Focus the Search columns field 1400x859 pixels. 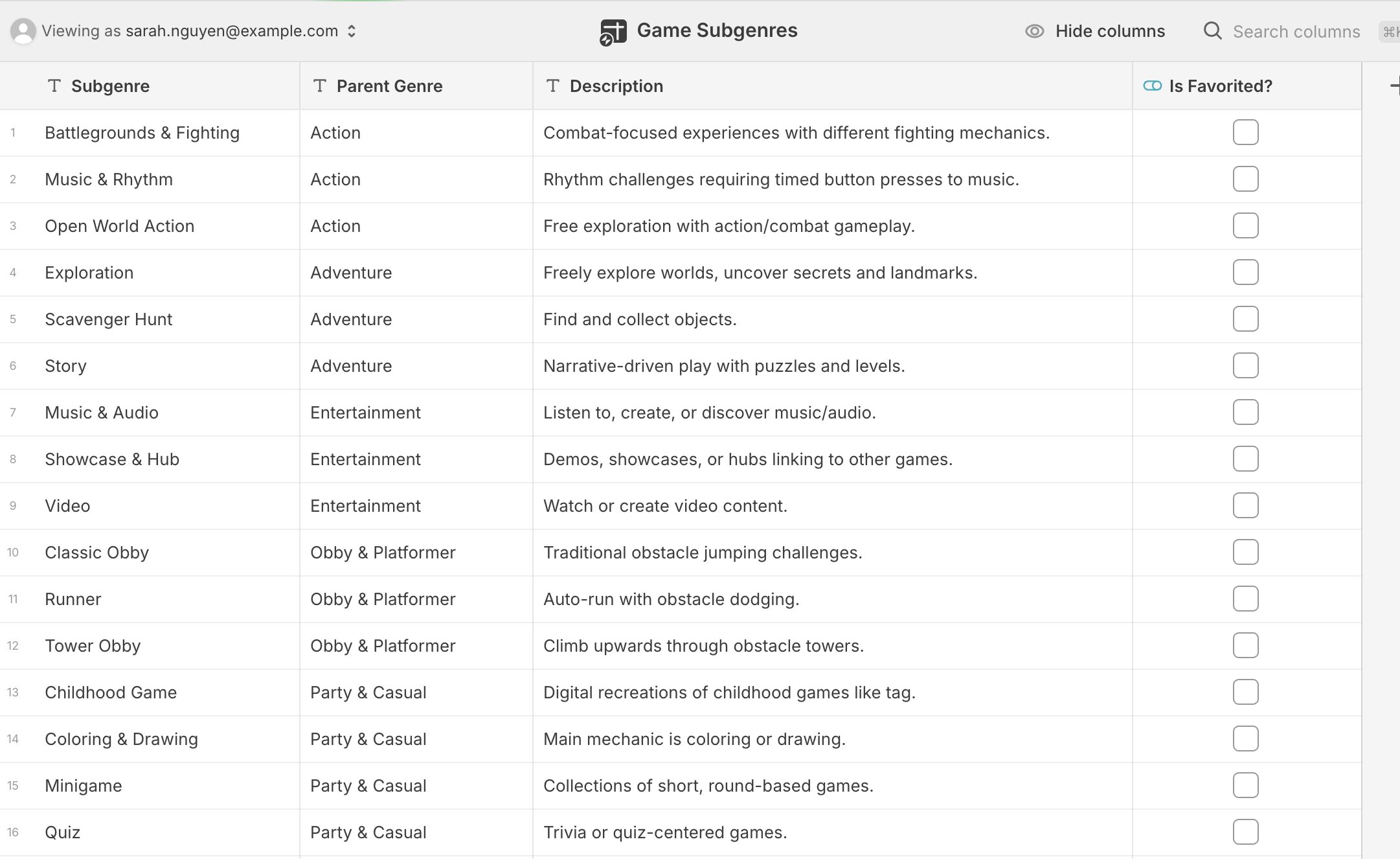pyautogui.click(x=1296, y=32)
